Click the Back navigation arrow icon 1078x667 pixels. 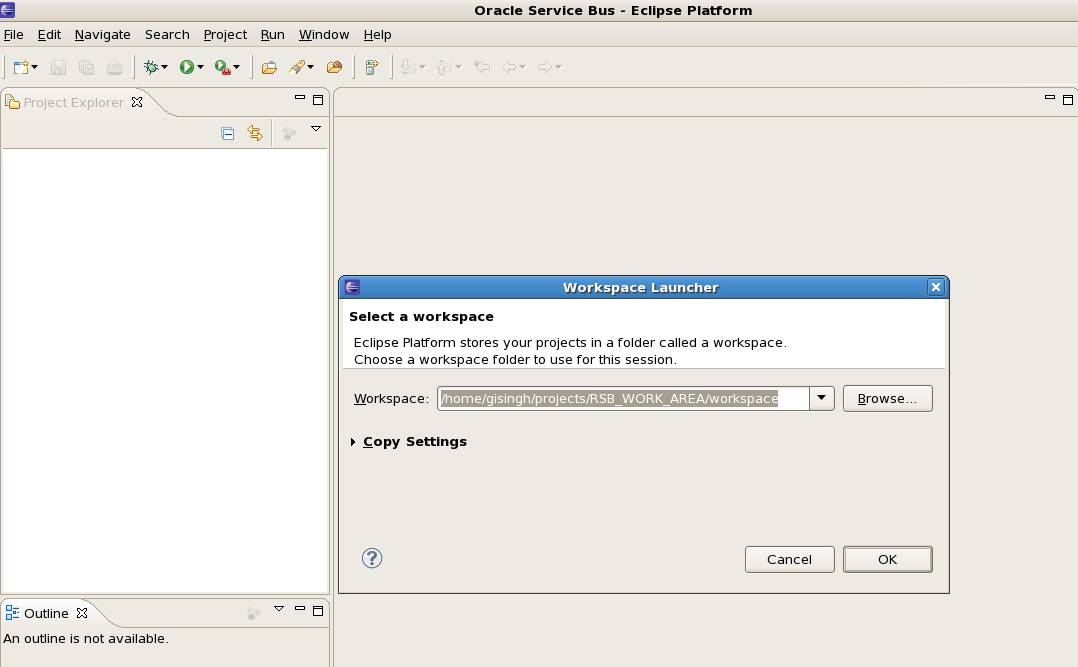(x=509, y=67)
